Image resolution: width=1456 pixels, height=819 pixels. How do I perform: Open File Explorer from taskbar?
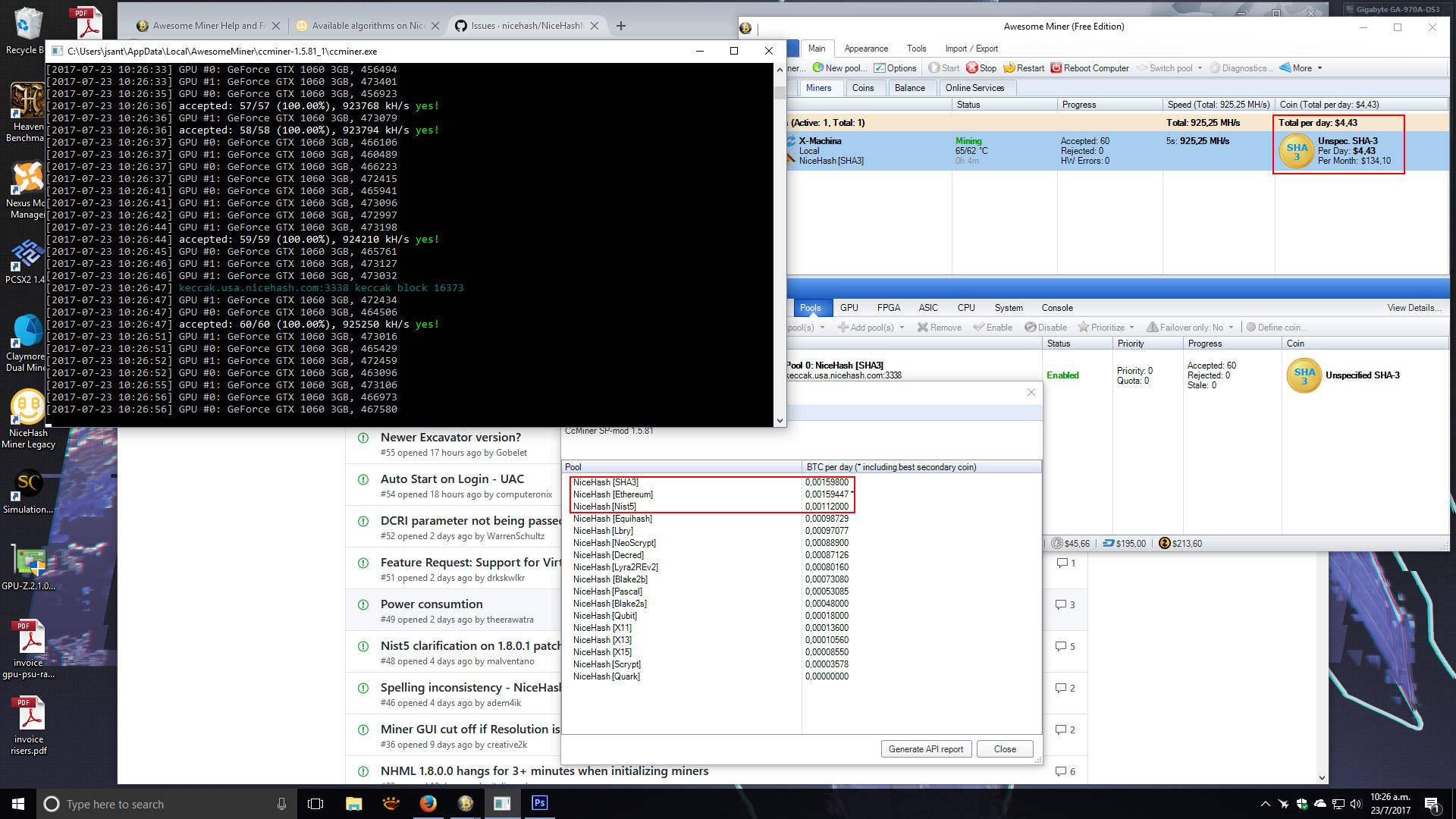tap(354, 804)
